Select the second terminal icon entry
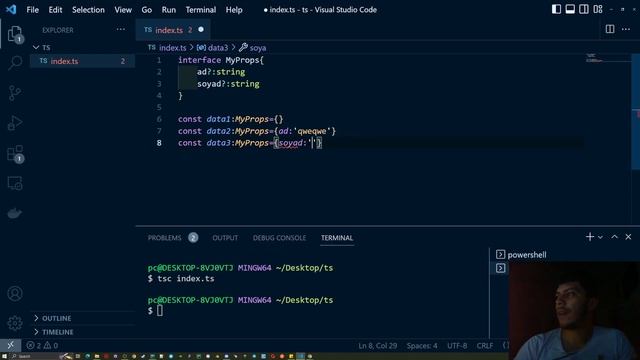Image resolution: width=640 pixels, height=360 pixels. click(x=500, y=268)
